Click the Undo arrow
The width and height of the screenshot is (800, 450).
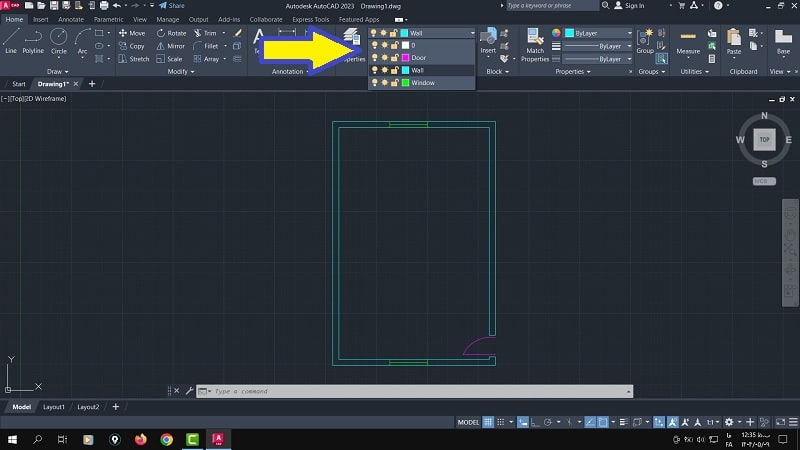click(x=117, y=6)
